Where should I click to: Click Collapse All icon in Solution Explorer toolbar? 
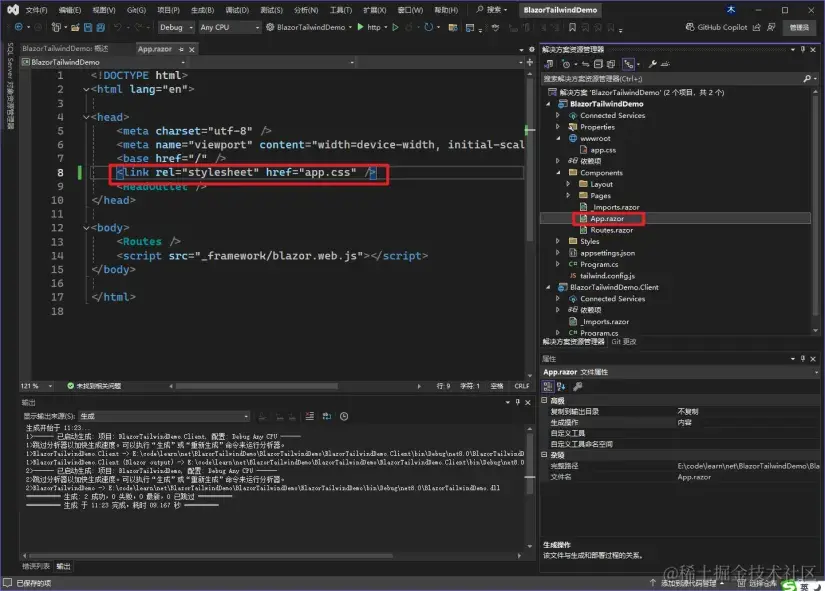(x=598, y=64)
